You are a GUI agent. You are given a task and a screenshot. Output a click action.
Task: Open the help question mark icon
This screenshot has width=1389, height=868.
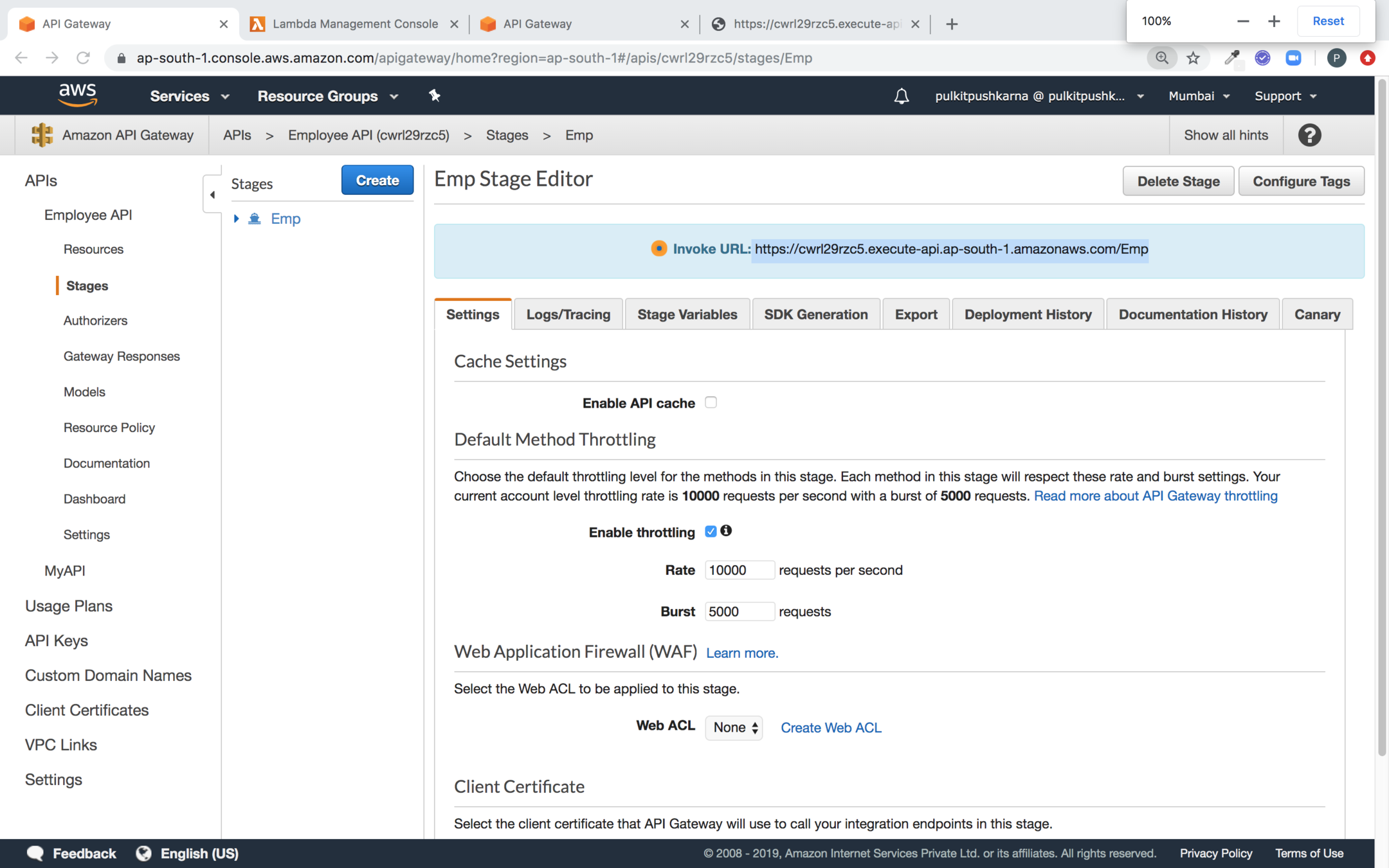(x=1309, y=135)
